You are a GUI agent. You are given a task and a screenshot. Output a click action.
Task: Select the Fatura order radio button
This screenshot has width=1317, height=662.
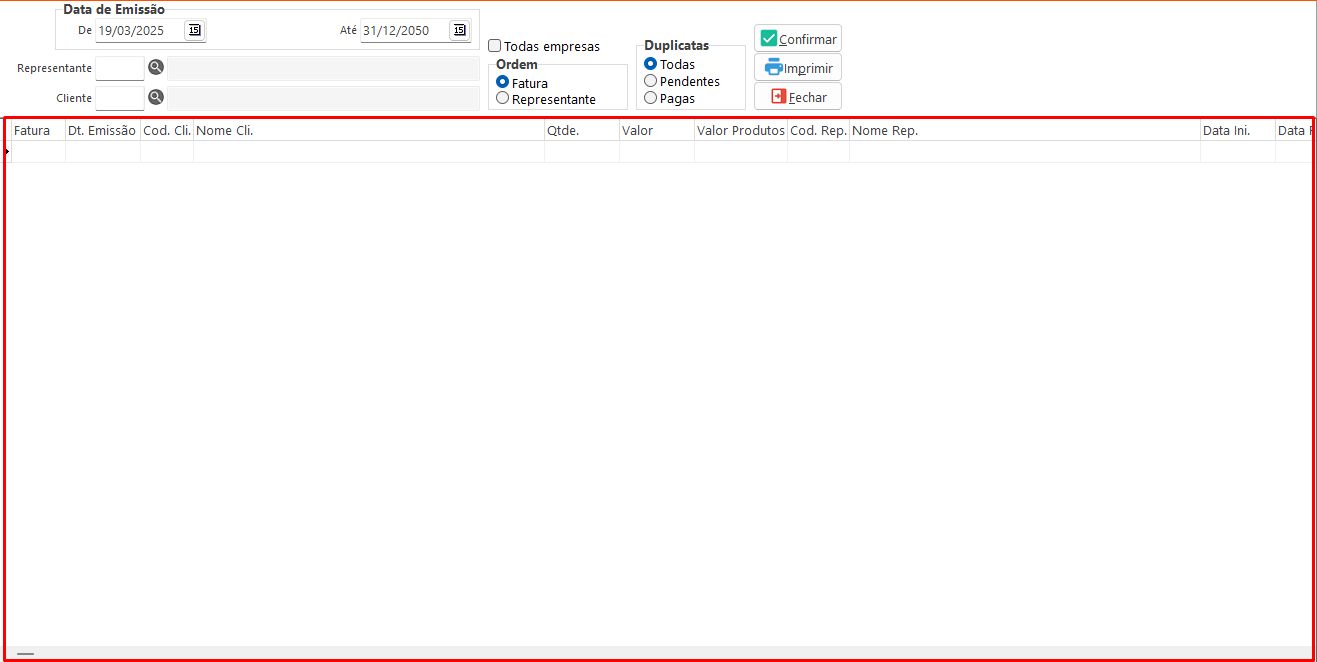click(503, 83)
